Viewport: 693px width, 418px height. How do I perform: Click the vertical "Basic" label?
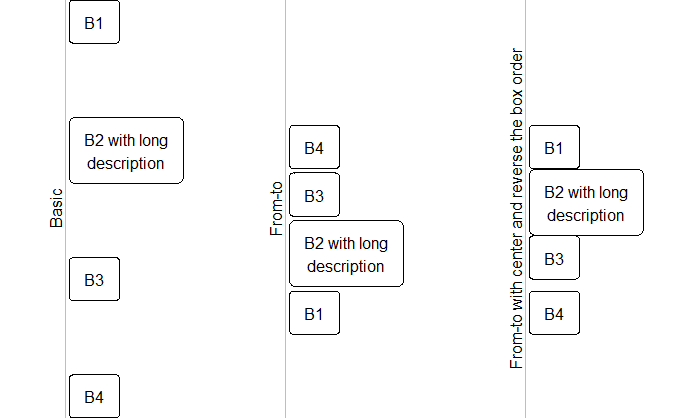click(x=56, y=208)
